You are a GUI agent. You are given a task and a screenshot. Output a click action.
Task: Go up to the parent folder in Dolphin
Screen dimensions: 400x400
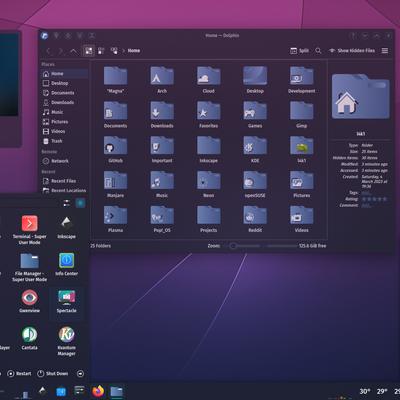[73, 51]
